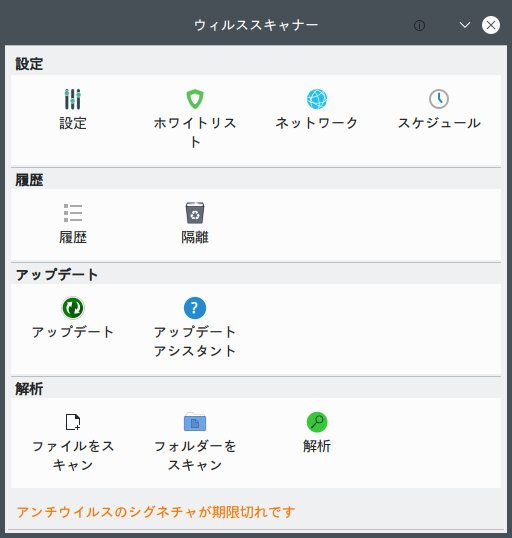Click the green 解析 magnifier icon
This screenshot has height=538, width=512.
coord(317,422)
